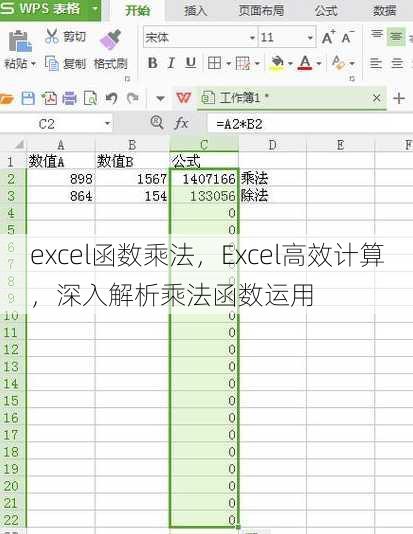Click the clear format eraser icon

pyautogui.click(x=338, y=63)
